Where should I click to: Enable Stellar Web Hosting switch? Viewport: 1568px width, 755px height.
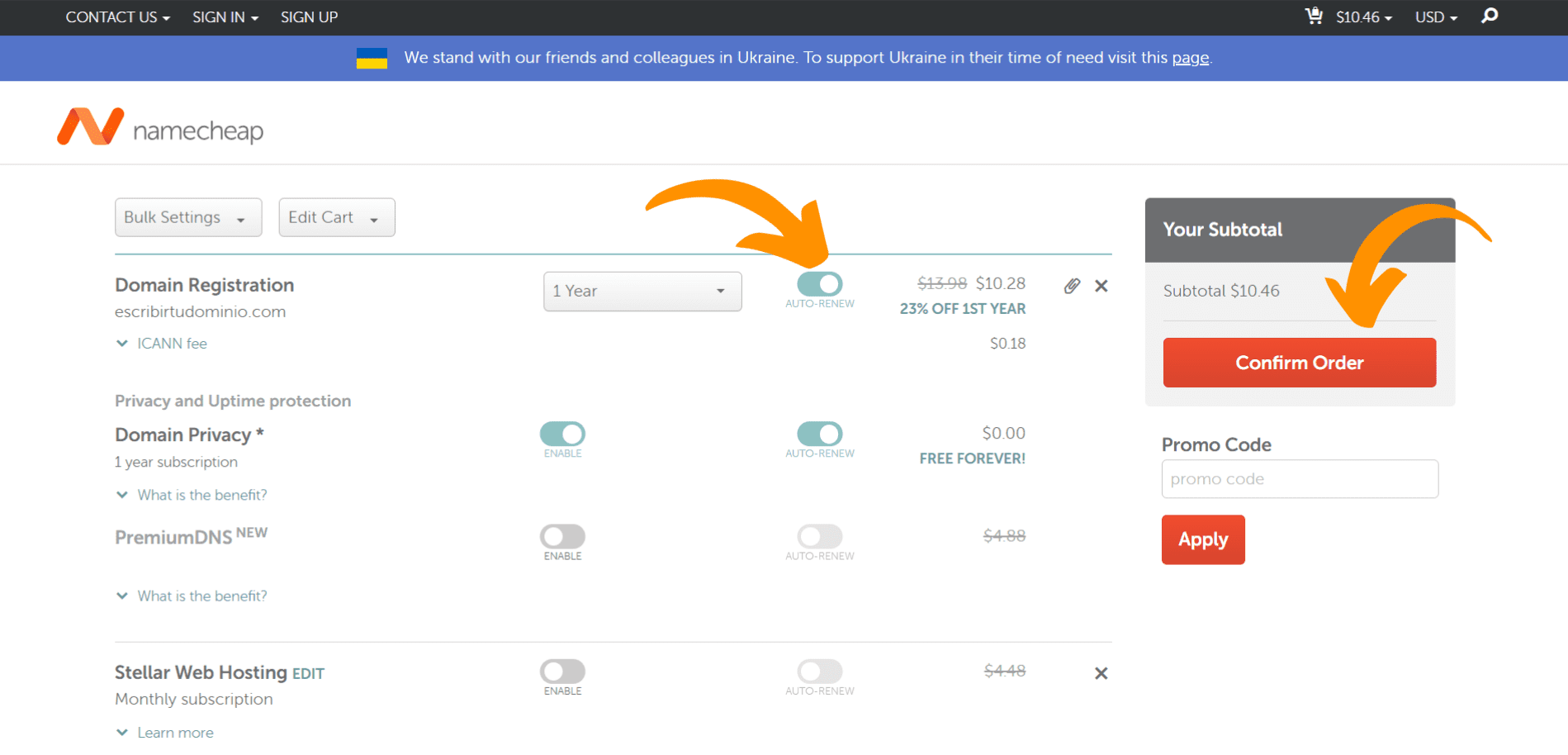click(562, 671)
